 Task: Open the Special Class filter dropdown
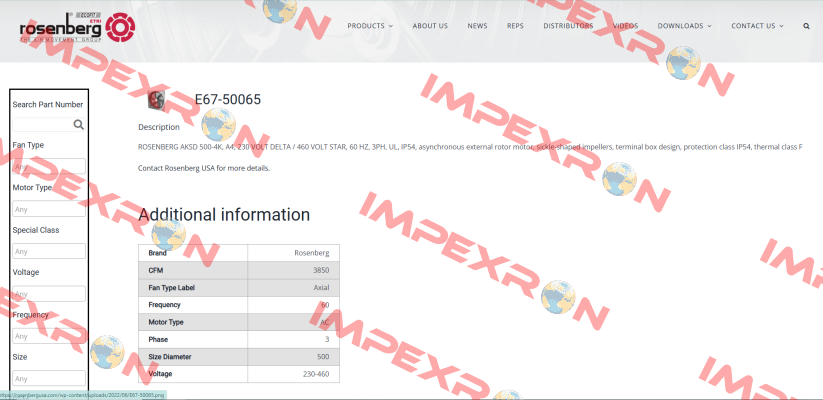(49, 251)
